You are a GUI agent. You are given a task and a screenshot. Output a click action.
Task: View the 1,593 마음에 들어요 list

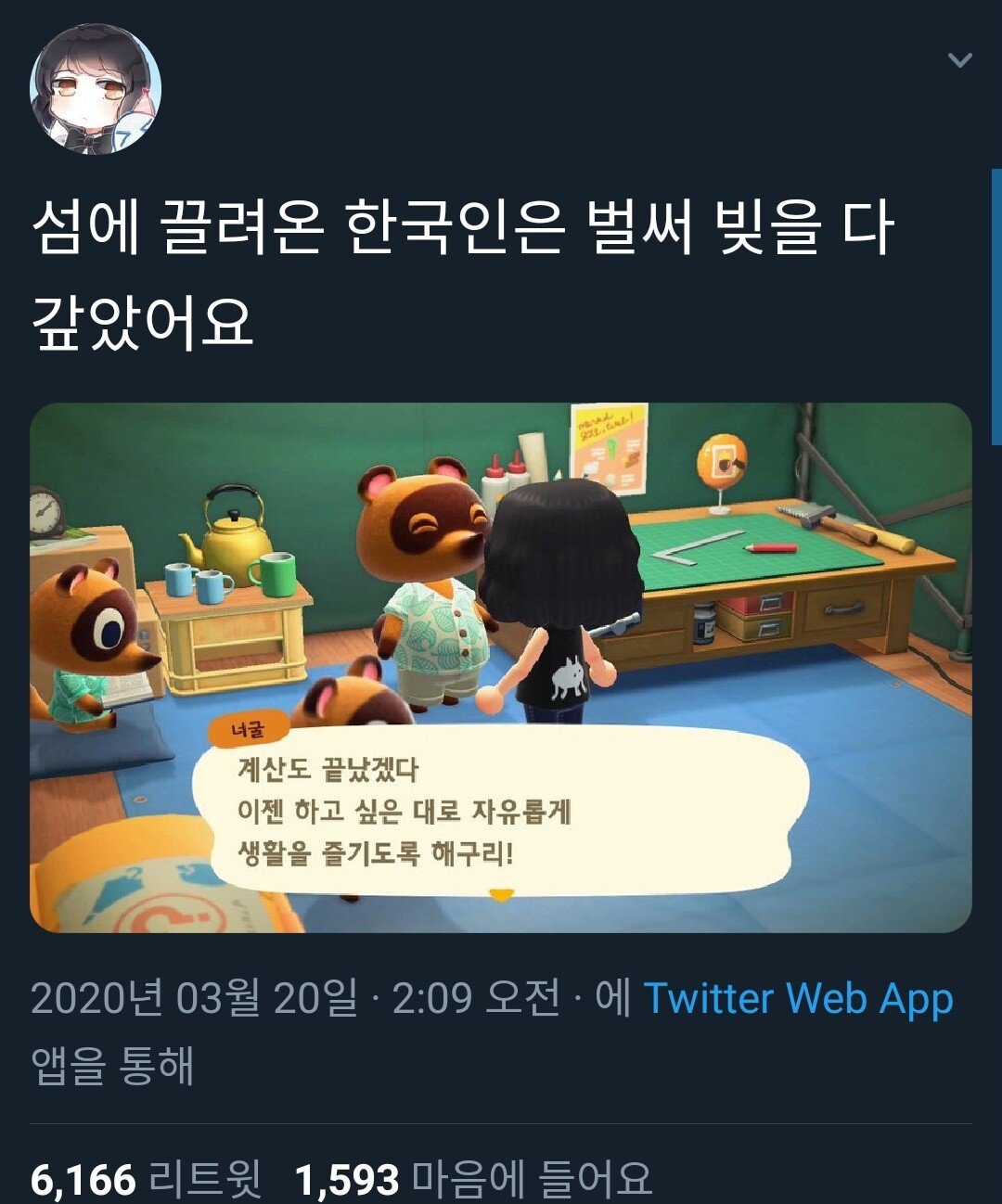pyautogui.click(x=473, y=1179)
